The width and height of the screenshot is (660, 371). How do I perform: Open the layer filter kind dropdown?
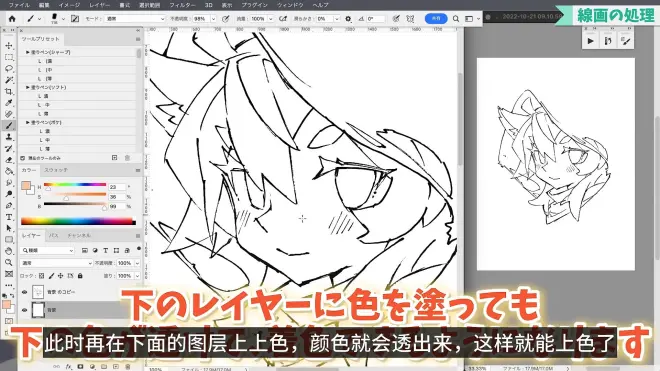pyautogui.click(x=47, y=250)
